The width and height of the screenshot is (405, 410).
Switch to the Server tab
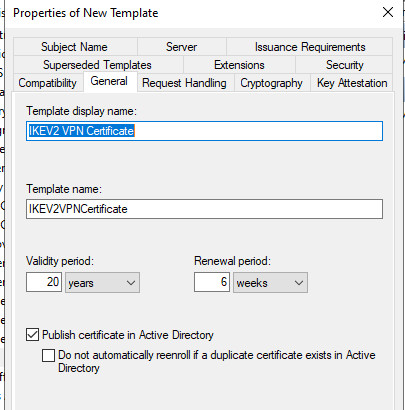(x=182, y=47)
